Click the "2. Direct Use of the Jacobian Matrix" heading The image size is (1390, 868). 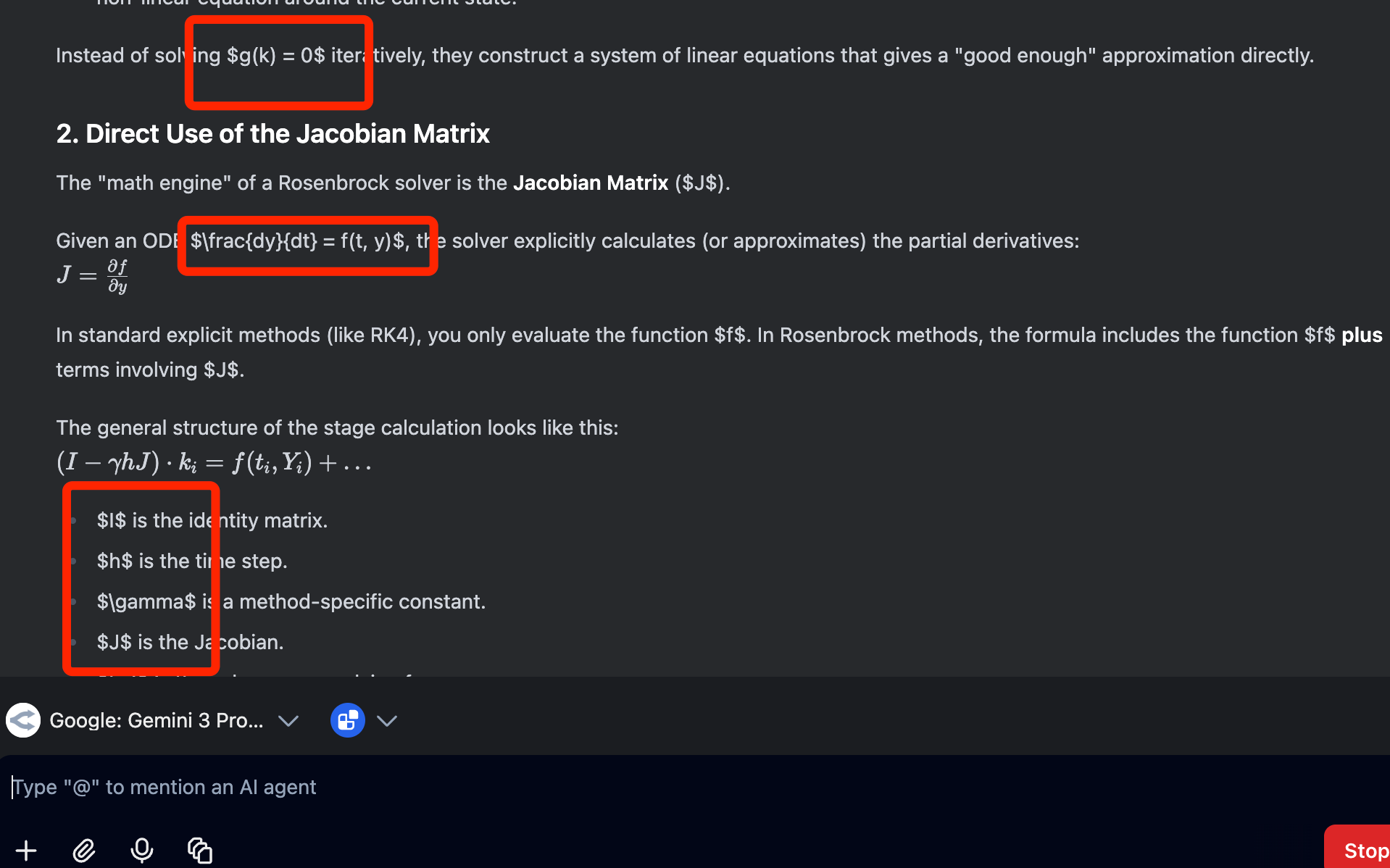pyautogui.click(x=273, y=134)
